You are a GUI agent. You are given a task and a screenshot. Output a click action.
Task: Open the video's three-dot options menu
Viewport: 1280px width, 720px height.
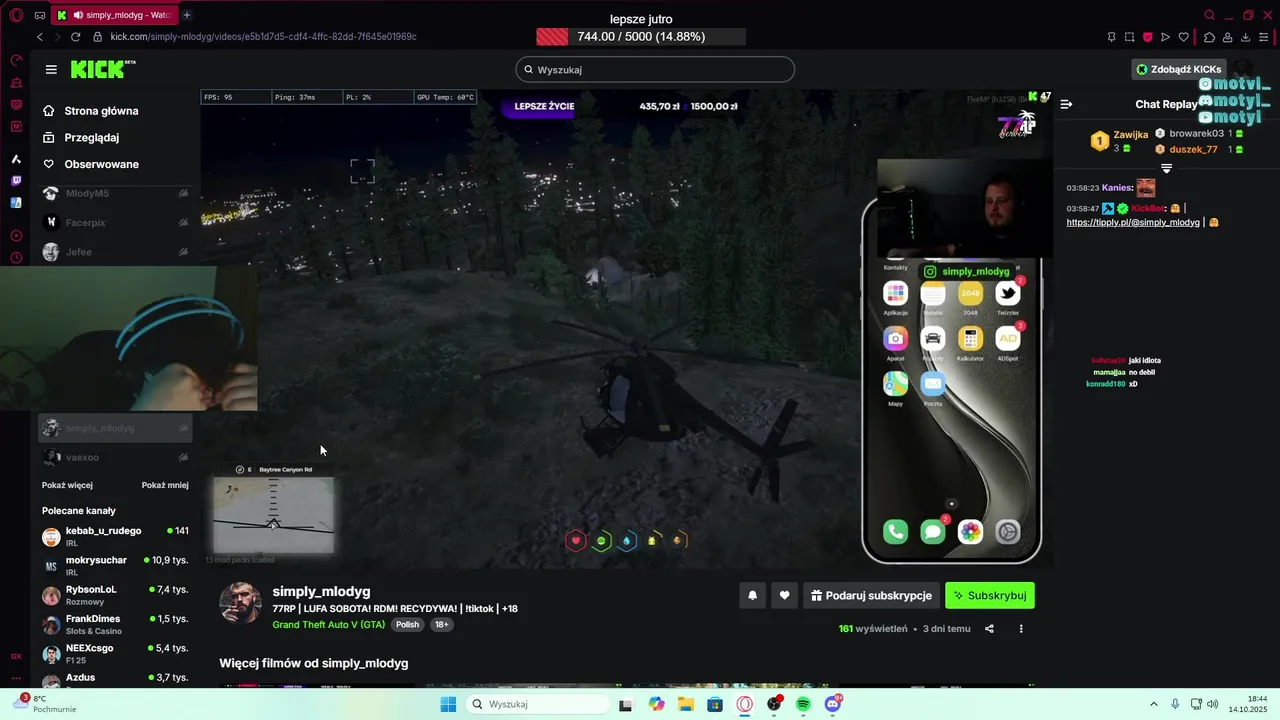point(1021,629)
